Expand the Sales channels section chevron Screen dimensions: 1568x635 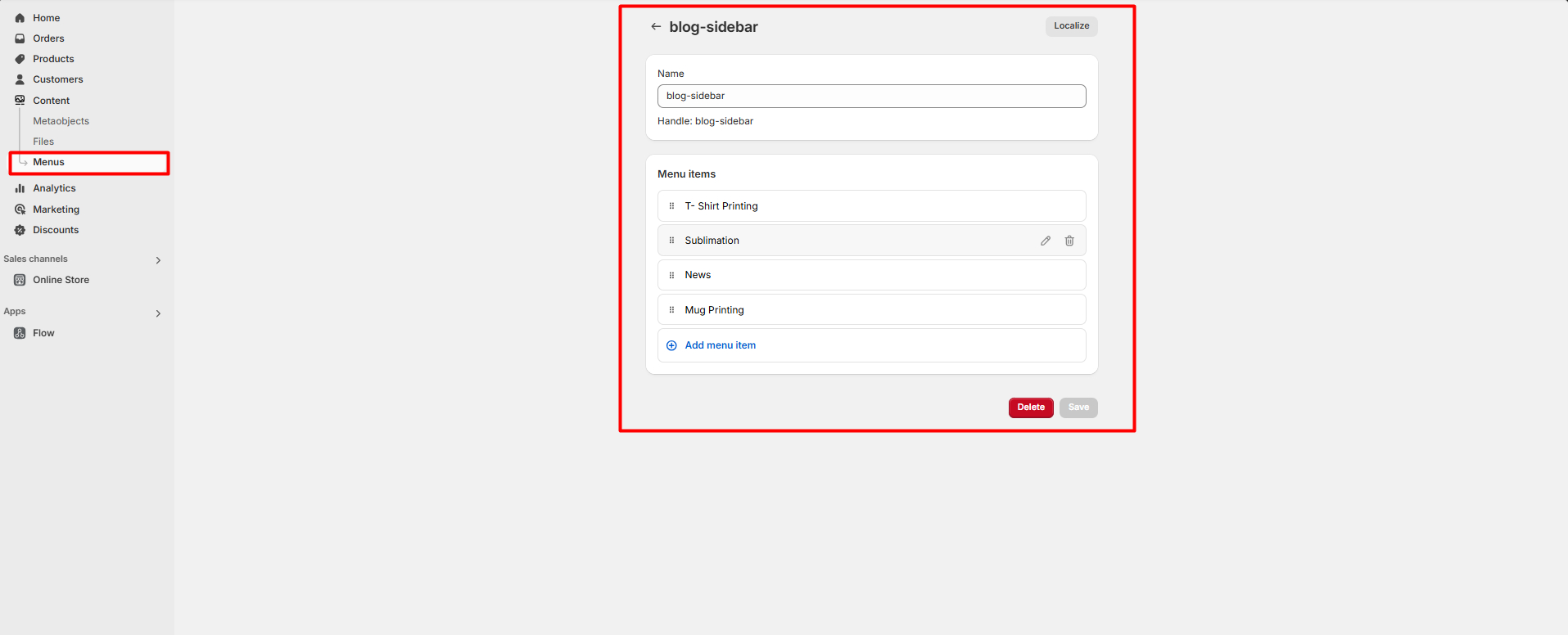pyautogui.click(x=158, y=260)
